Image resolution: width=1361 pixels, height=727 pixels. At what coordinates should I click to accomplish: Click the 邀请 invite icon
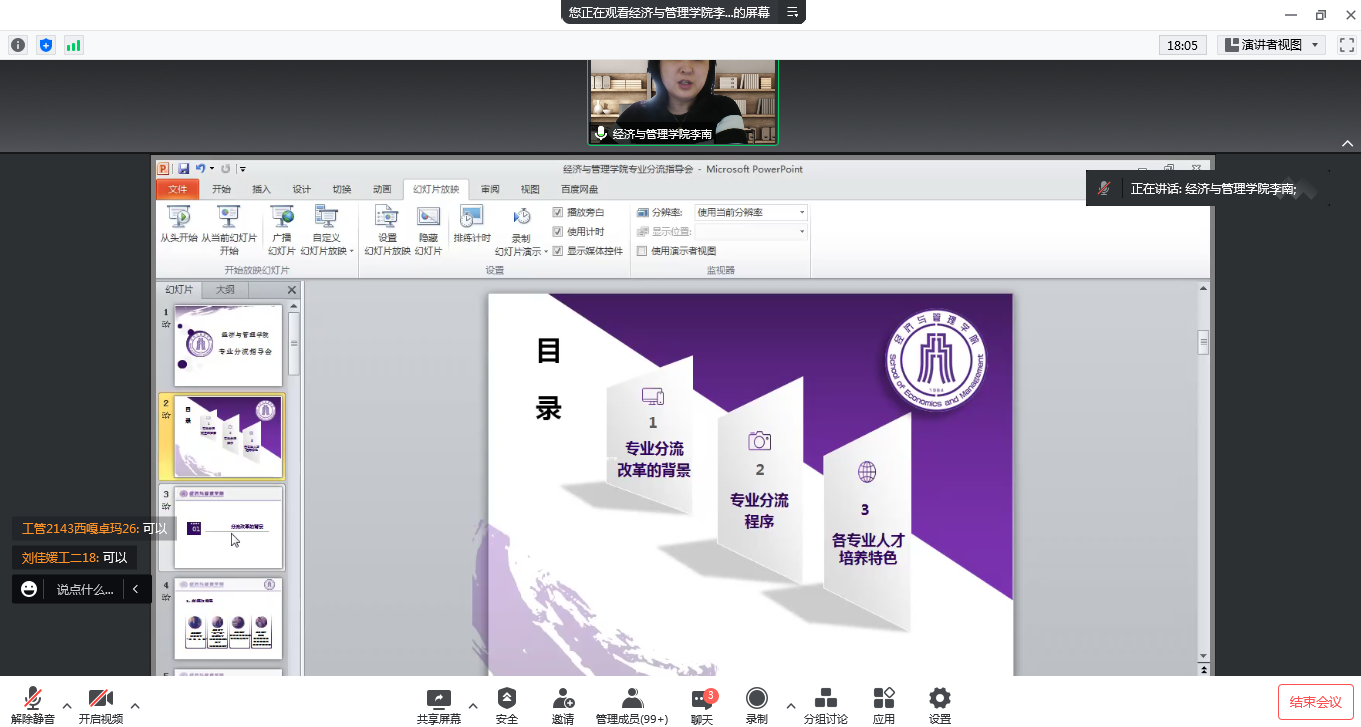[x=563, y=698]
